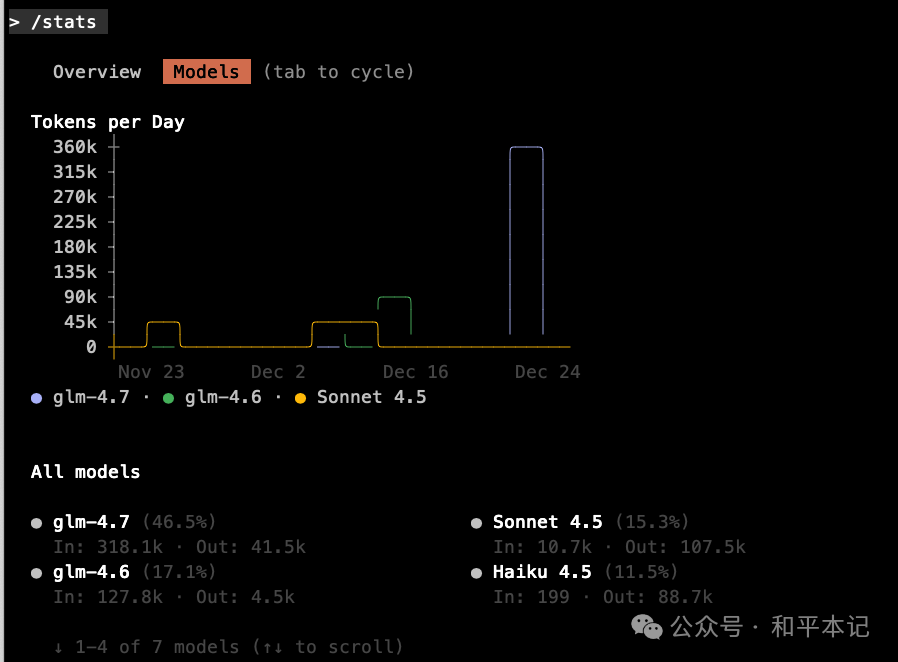Select the glm-4.6 legend label
This screenshot has width=898, height=662.
tap(223, 397)
